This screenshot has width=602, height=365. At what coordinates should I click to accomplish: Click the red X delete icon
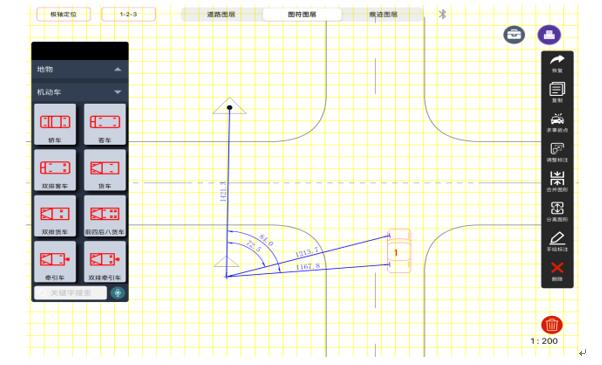(x=557, y=271)
